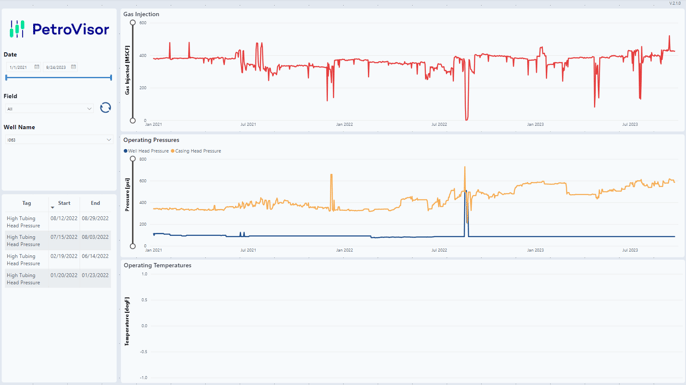686x385 pixels.
Task: Click the version label V.2.1.0
Action: point(675,4)
